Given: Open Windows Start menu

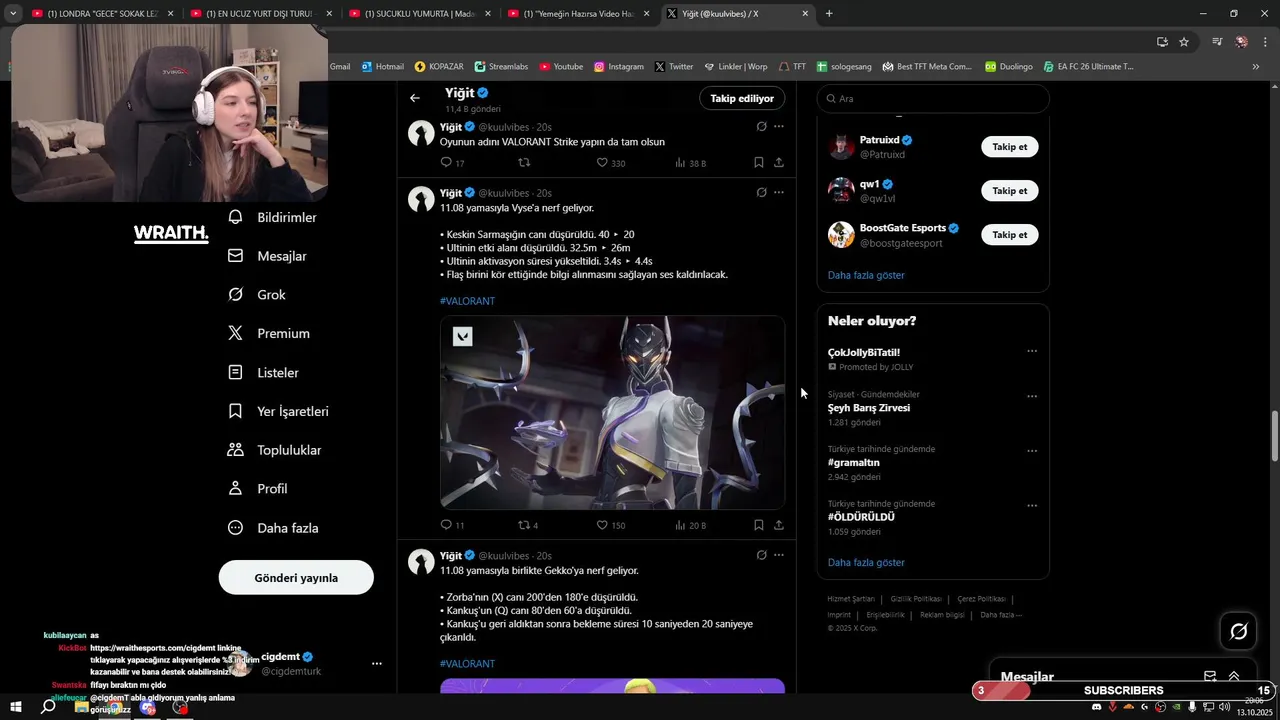Looking at the screenshot, I should [15, 707].
